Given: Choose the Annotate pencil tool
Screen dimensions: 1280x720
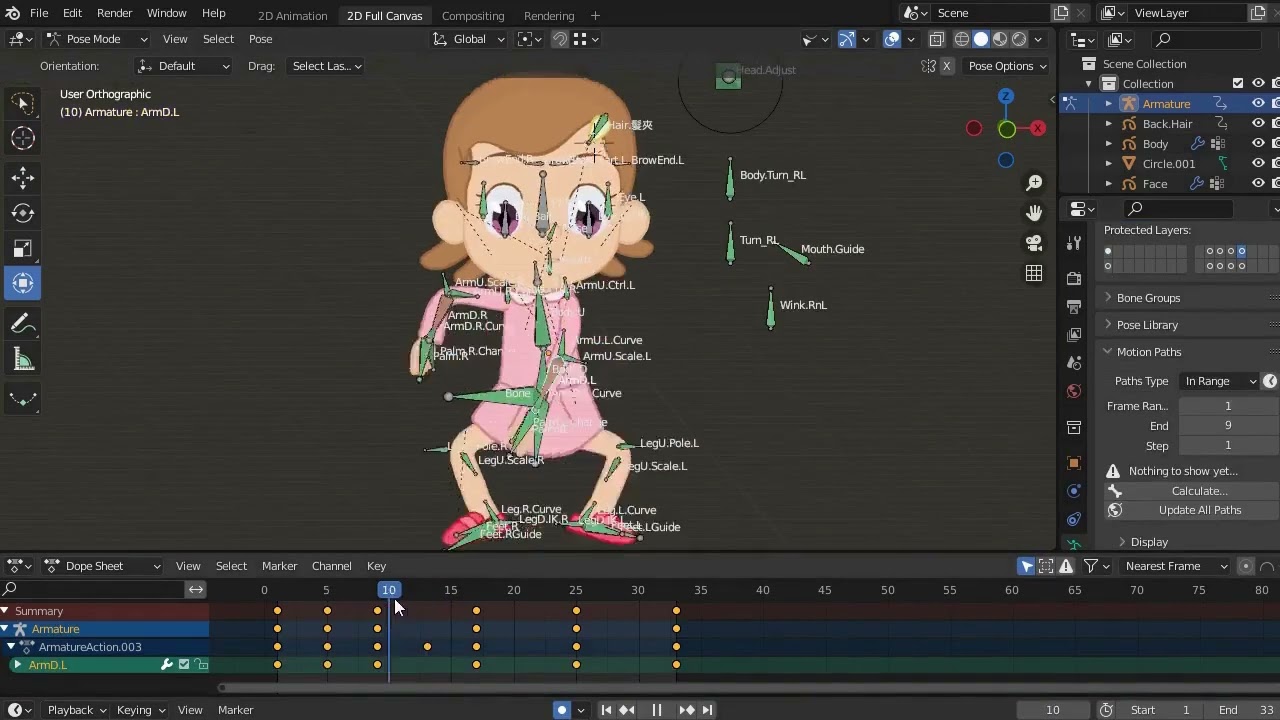Looking at the screenshot, I should 23,324.
